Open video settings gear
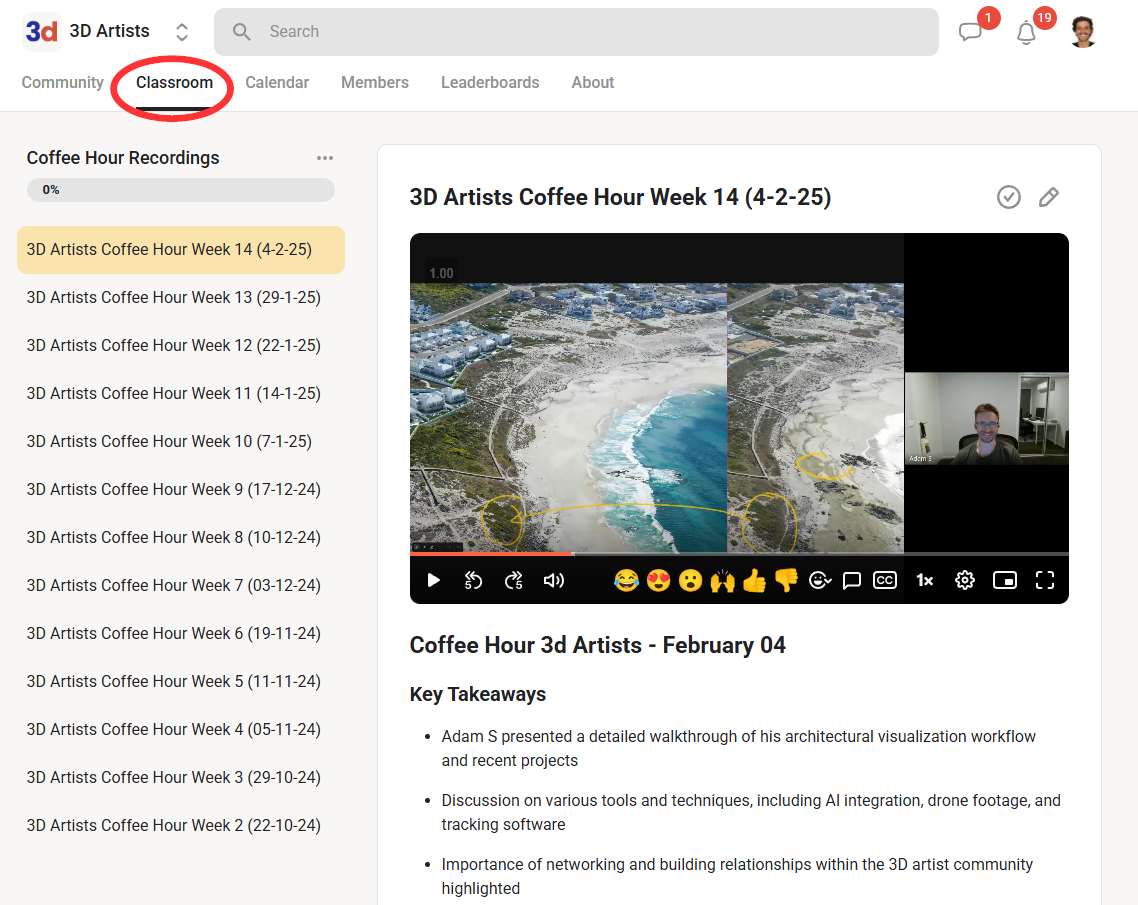Viewport: 1138px width, 905px height. [x=964, y=580]
